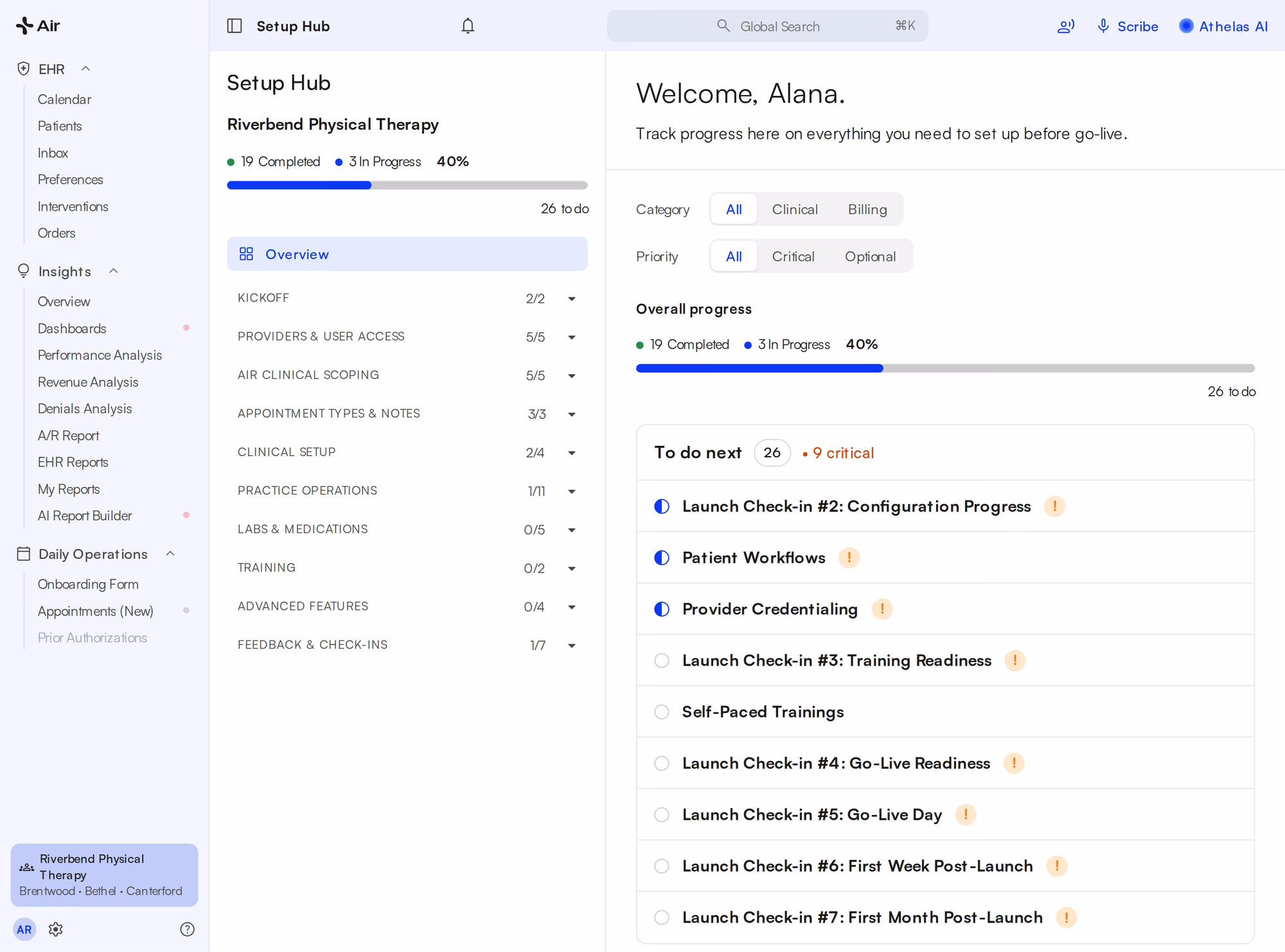
Task: Click the Overview grid icon
Action: 246,254
